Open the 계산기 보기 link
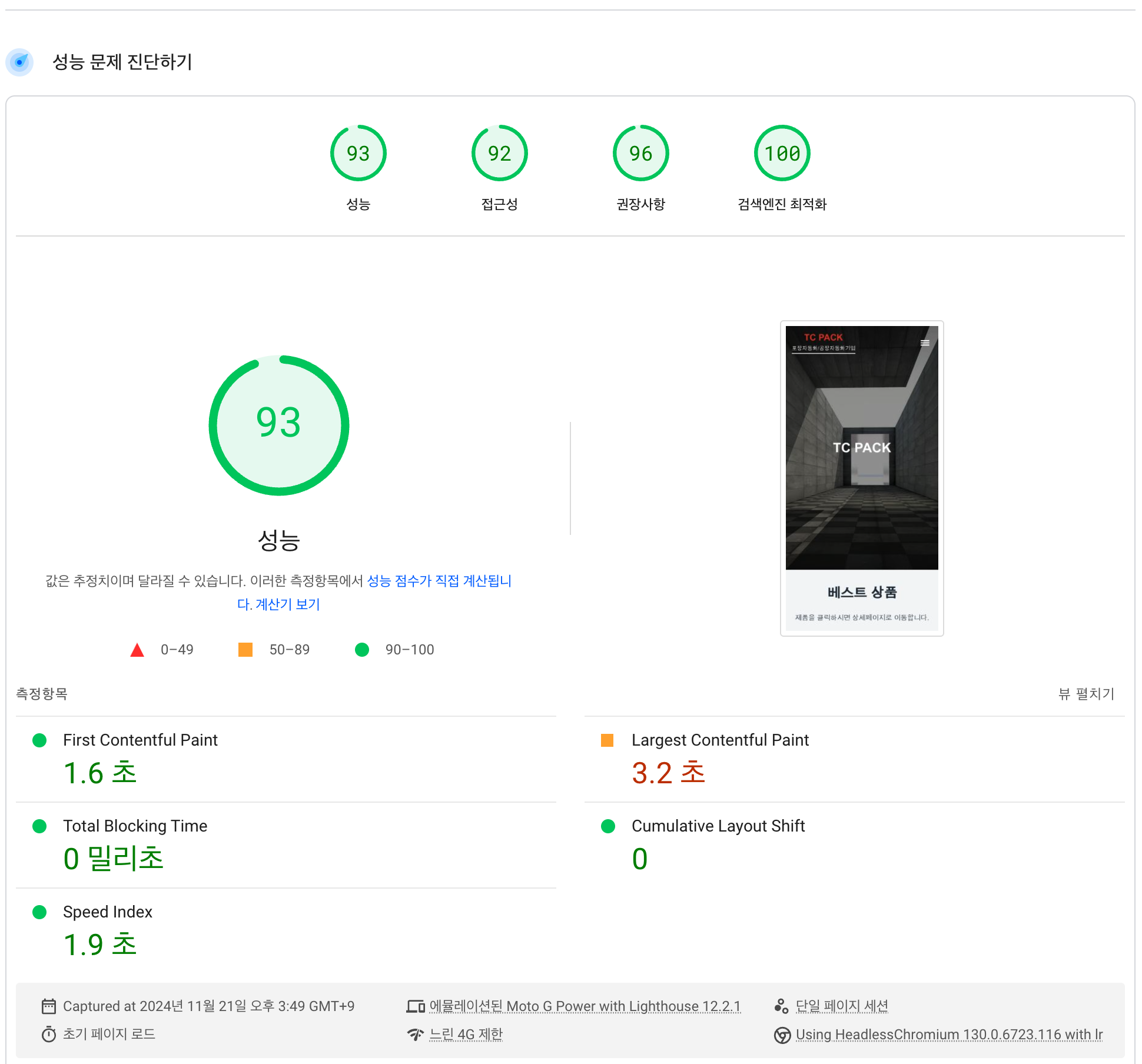1142x1064 pixels. [287, 604]
